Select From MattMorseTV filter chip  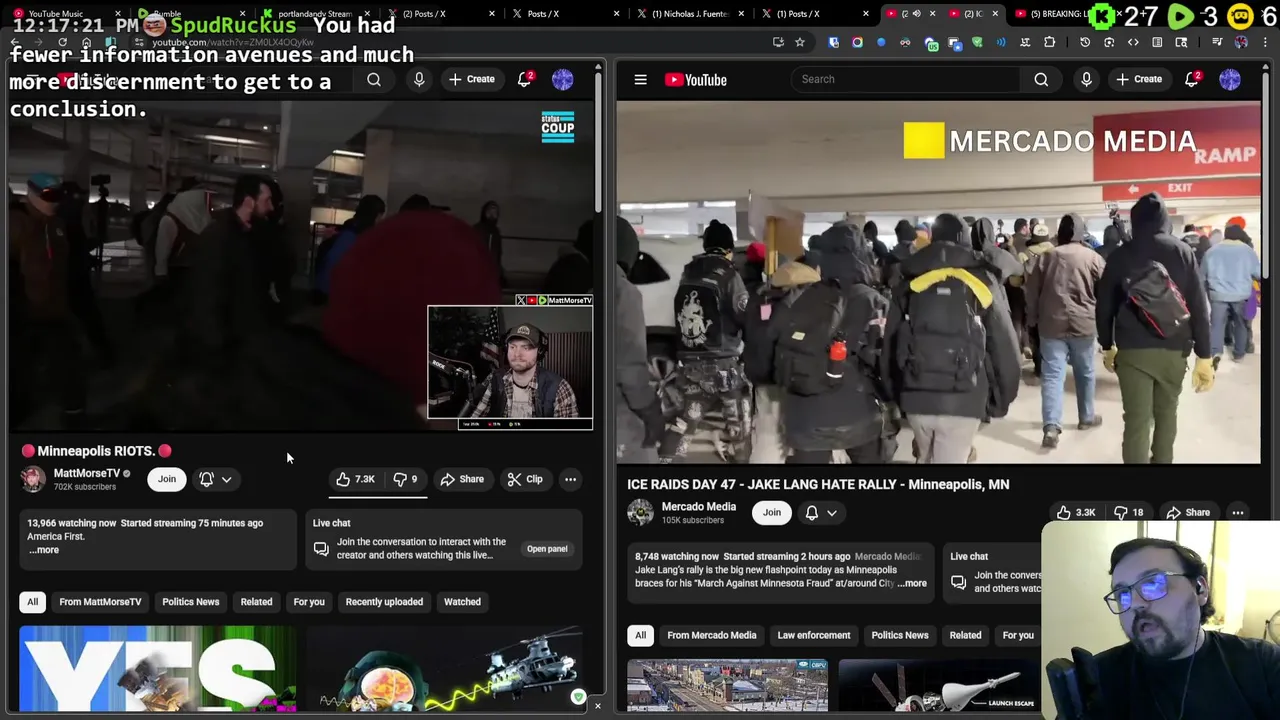100,602
